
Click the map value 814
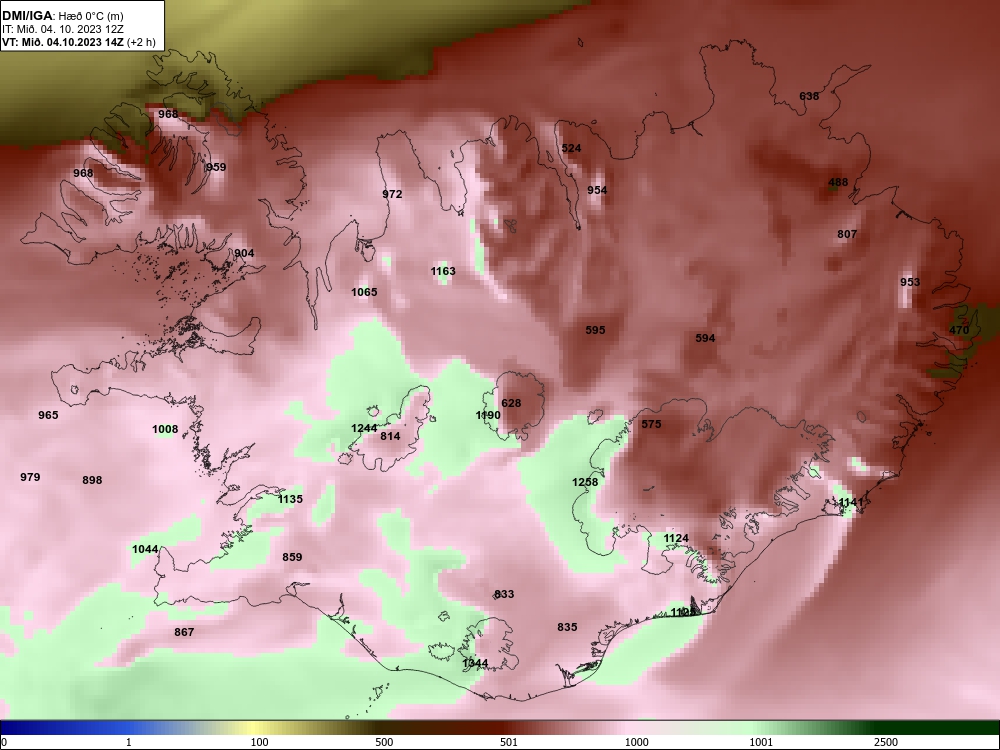point(390,436)
